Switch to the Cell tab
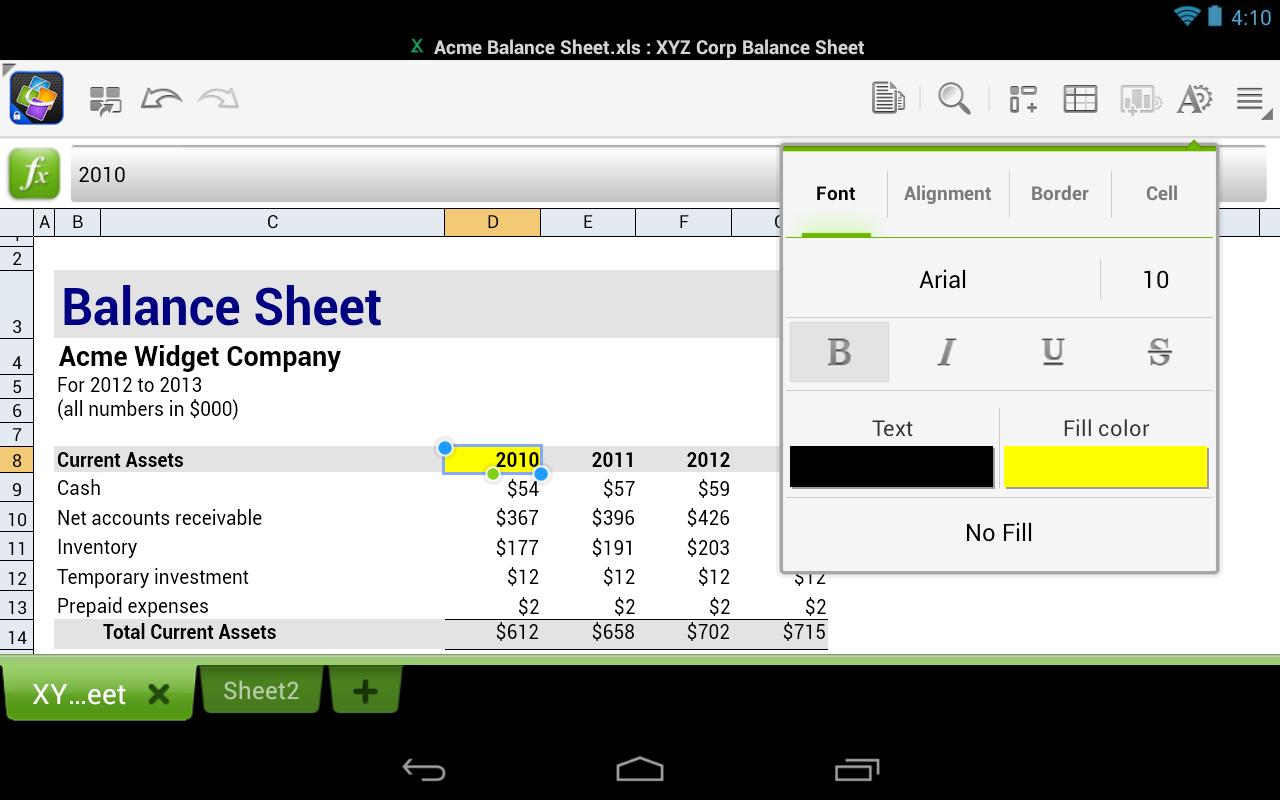 (x=1162, y=194)
